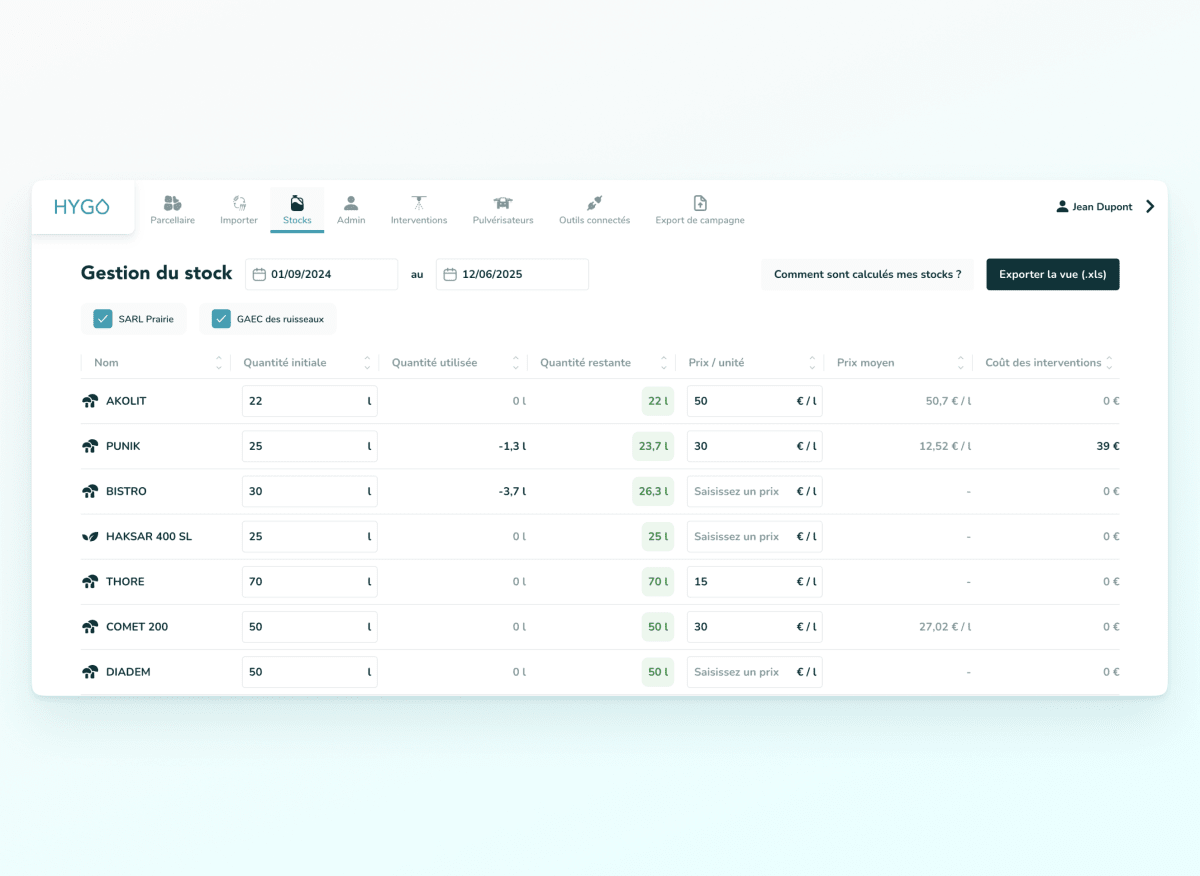This screenshot has height=876, width=1200.
Task: Sort by the Nom column arrows
Action: [x=219, y=363]
